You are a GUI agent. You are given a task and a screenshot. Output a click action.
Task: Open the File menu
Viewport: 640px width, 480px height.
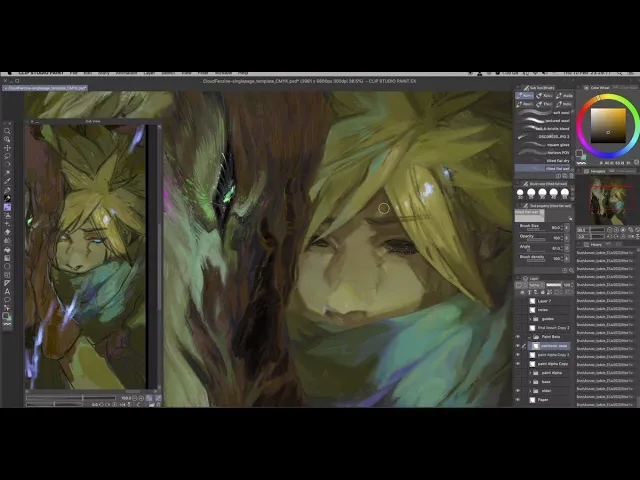click(73, 73)
